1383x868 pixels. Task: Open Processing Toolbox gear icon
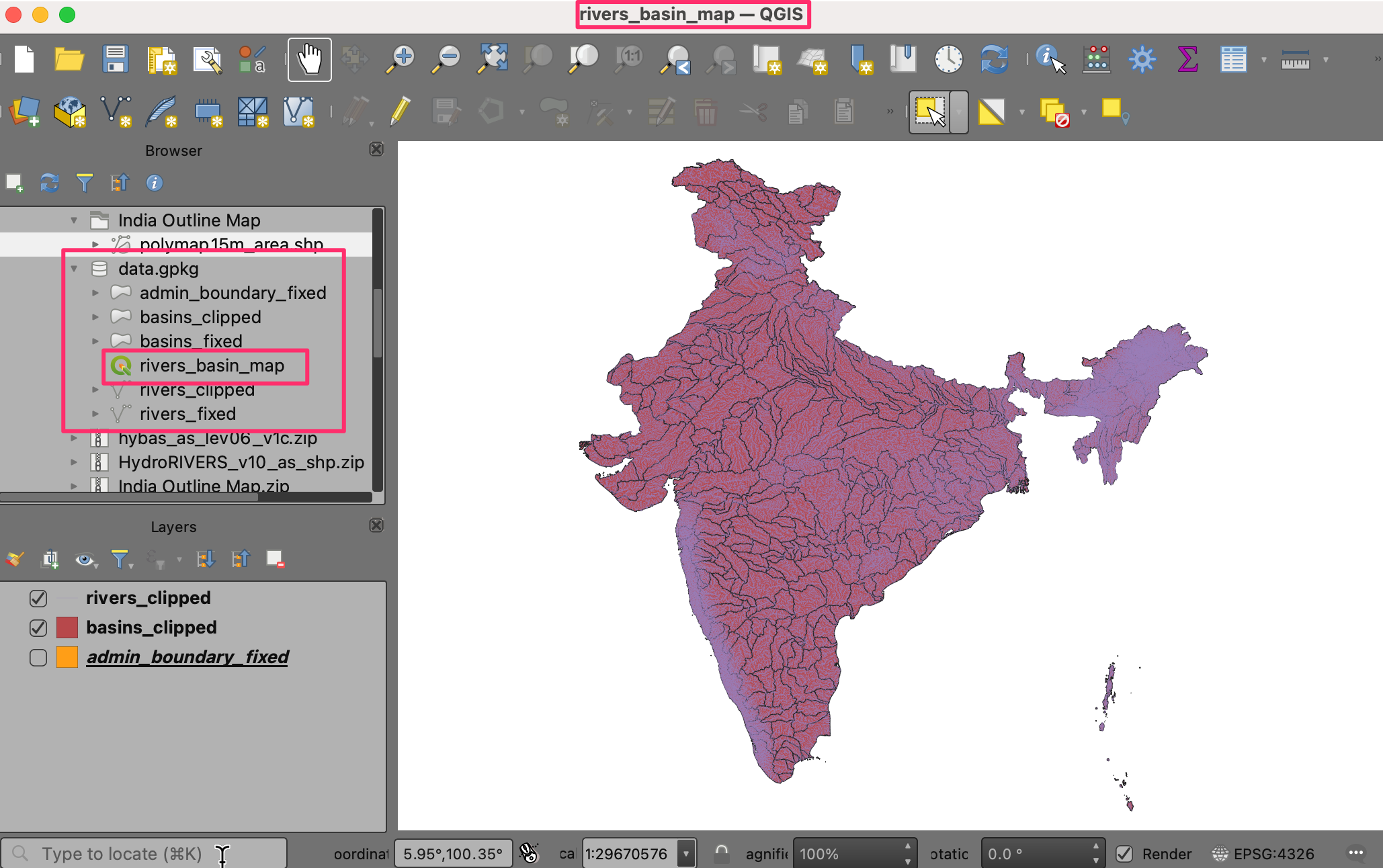tap(1142, 60)
